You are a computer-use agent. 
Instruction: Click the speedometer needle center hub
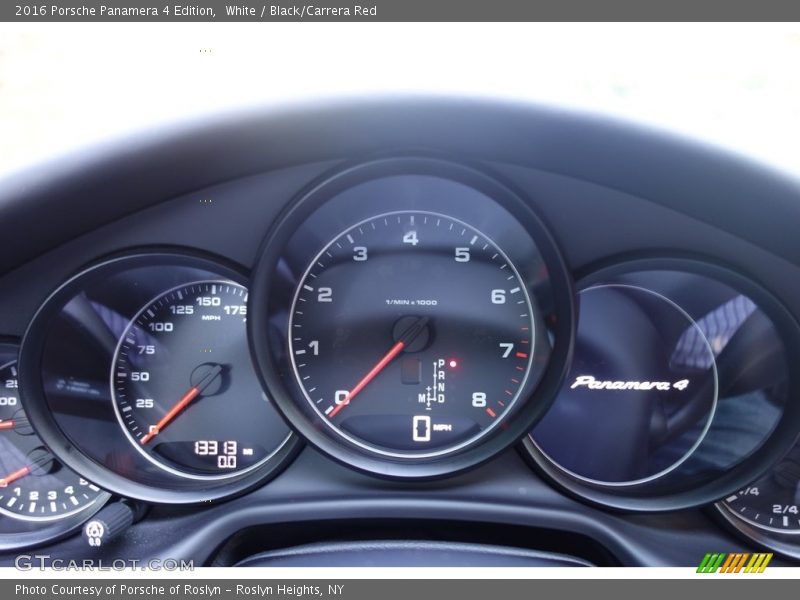coord(207,380)
